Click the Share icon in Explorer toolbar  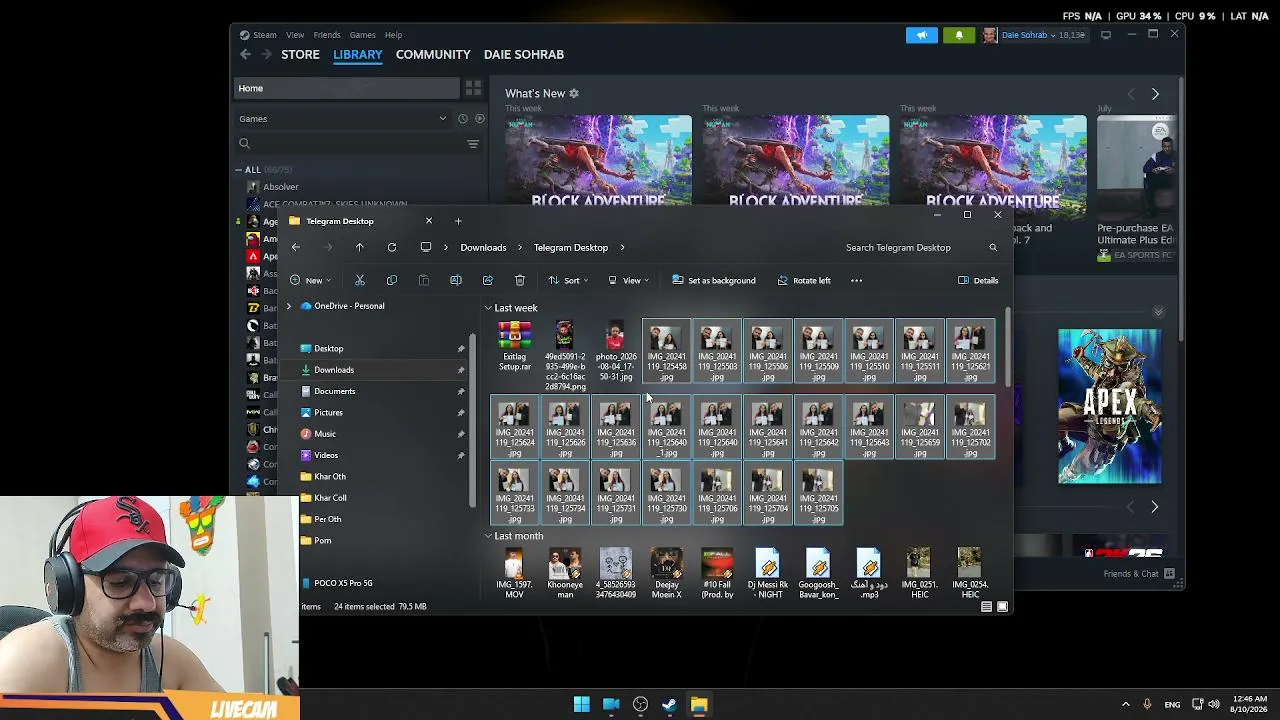[x=488, y=280]
